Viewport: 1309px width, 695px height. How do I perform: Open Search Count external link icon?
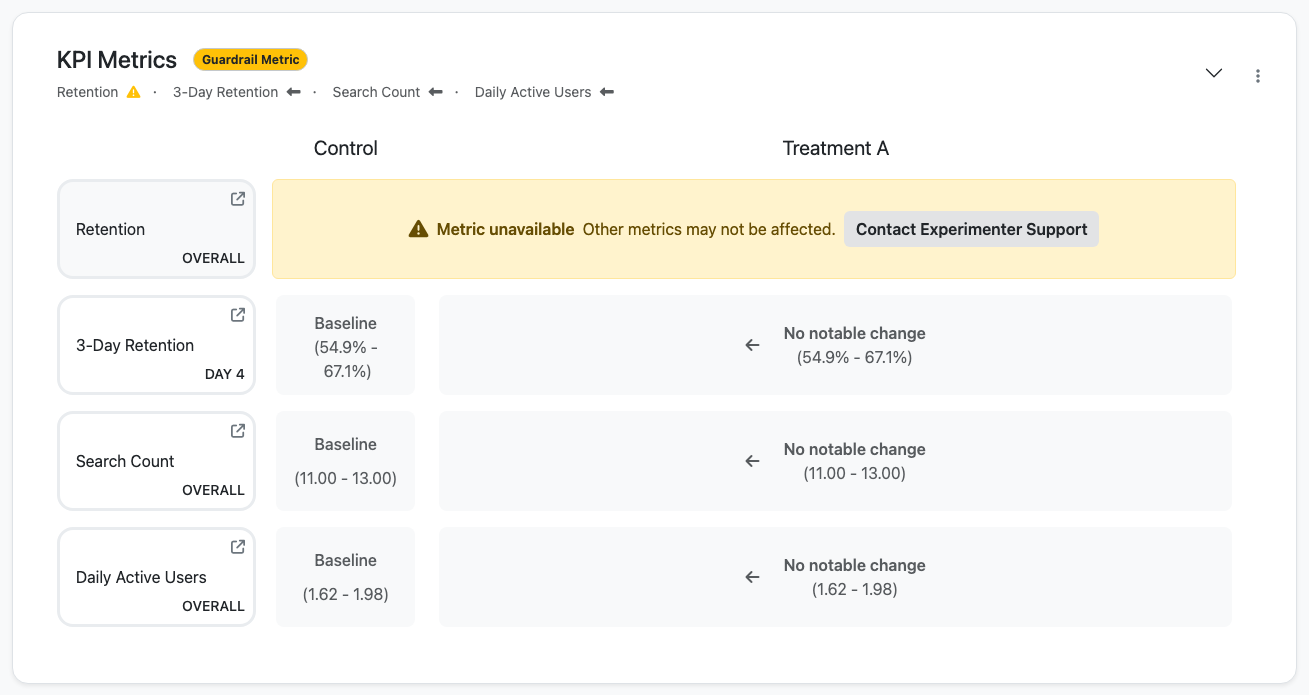click(x=238, y=431)
